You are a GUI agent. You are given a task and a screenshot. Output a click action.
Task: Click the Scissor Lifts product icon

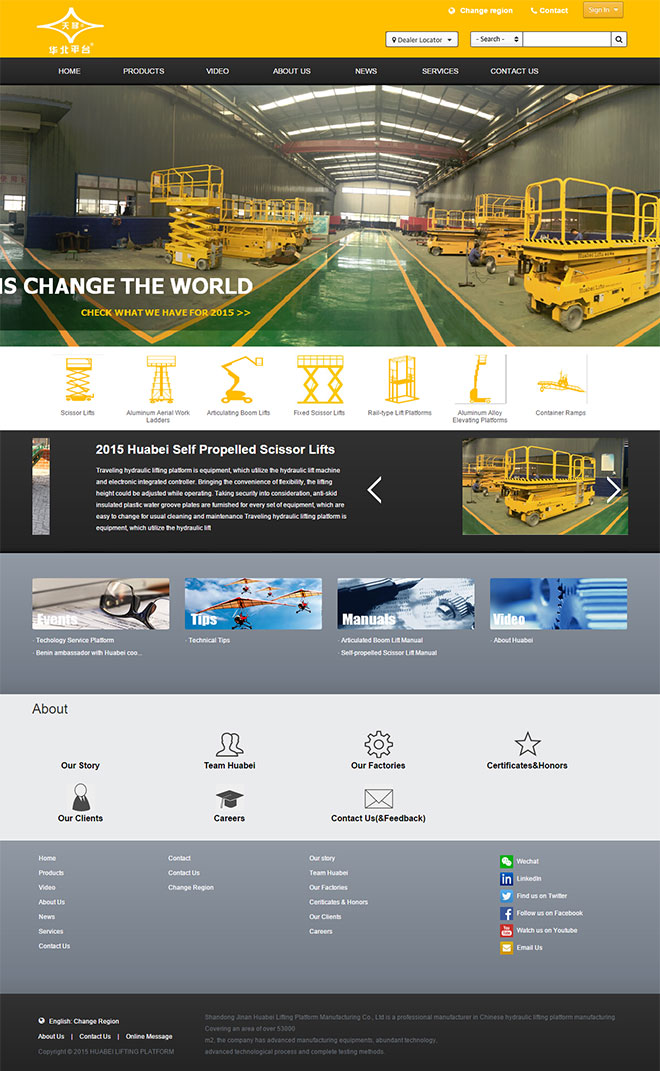coord(77,380)
